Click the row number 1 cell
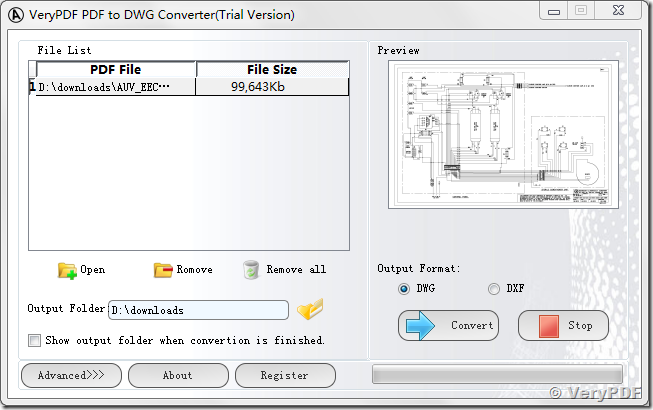 pyautogui.click(x=32, y=87)
